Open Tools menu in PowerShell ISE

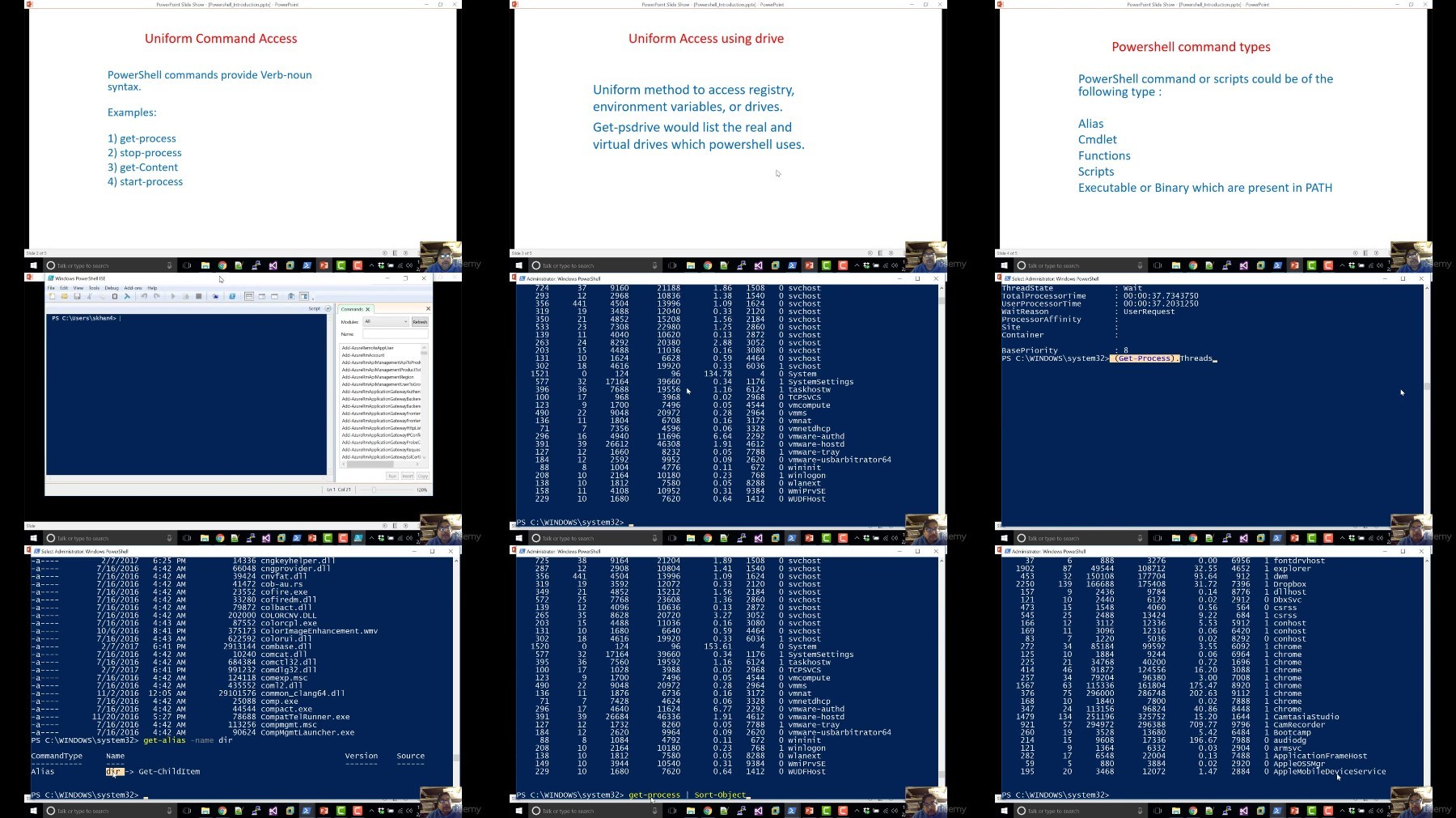(95, 287)
